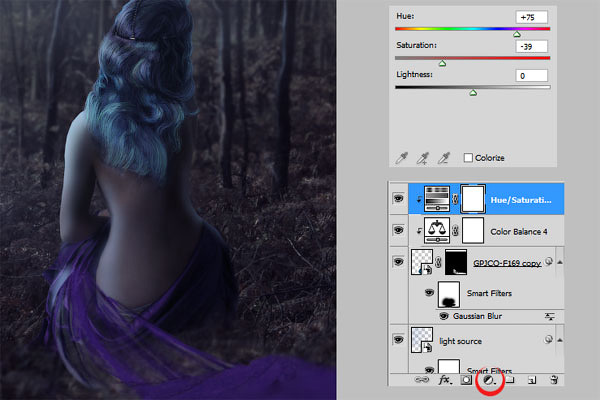Screen dimensions: 600x400
Task: Click the GPICO-F169 copy smart object thumbnail
Action: click(x=422, y=262)
